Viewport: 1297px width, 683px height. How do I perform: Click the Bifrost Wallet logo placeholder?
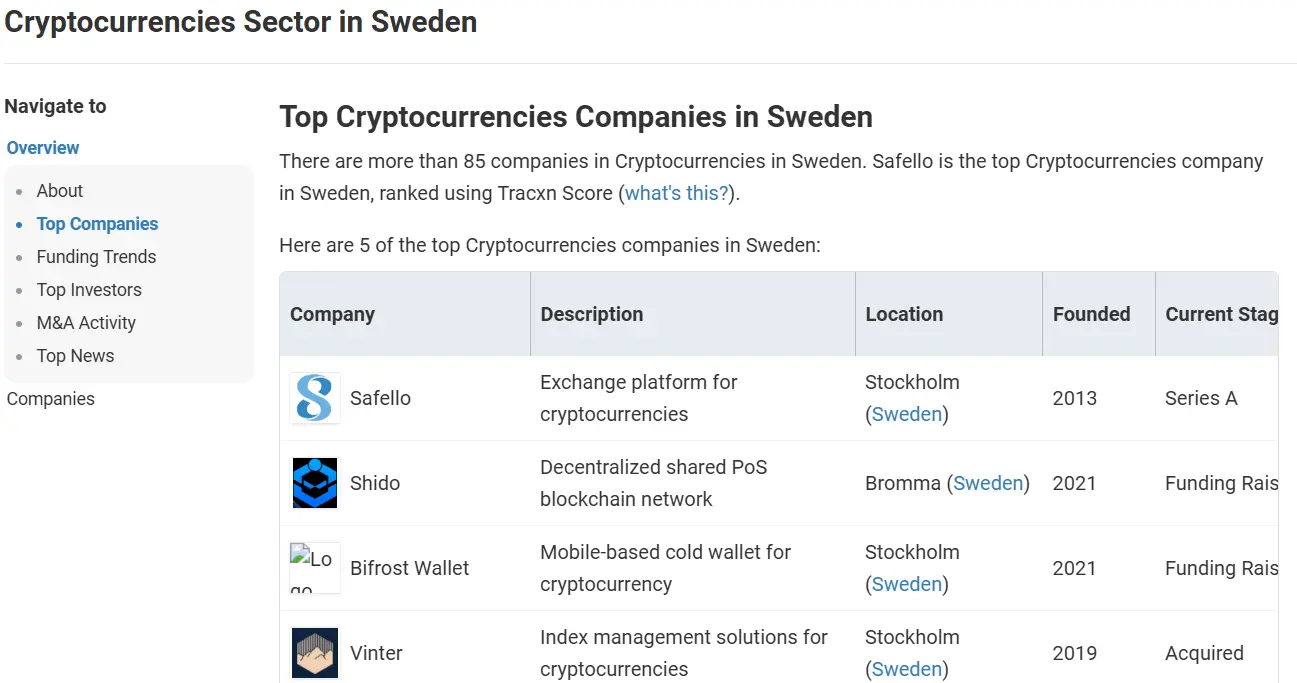tap(315, 568)
